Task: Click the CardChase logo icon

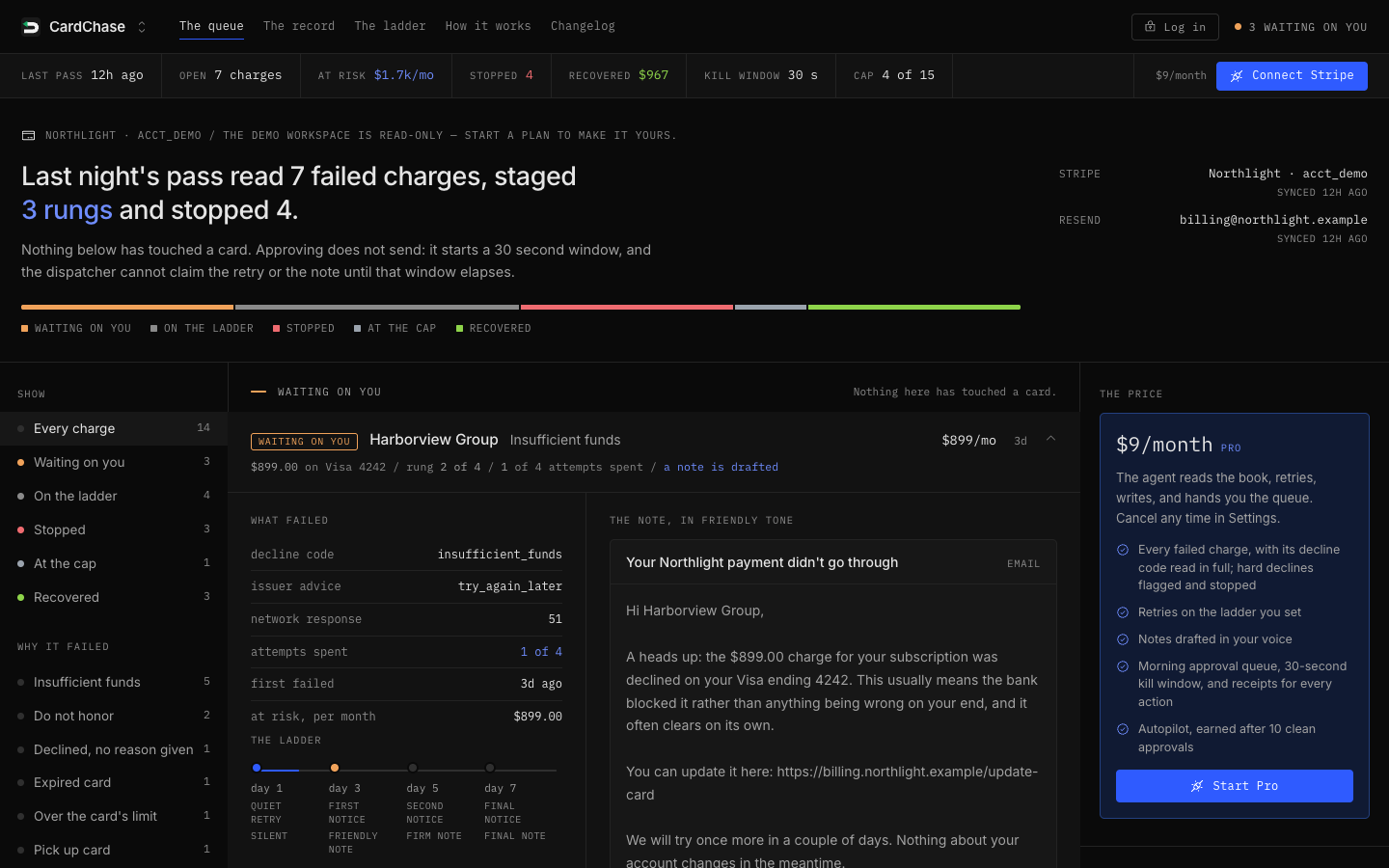Action: pos(31,27)
